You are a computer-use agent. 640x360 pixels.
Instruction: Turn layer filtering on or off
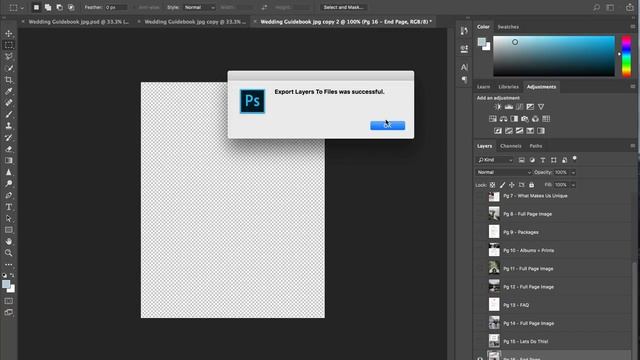(575, 158)
